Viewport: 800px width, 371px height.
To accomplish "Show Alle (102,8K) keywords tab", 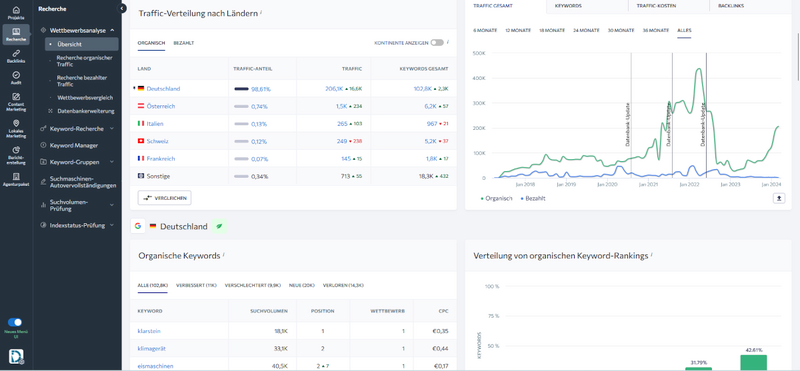I will point(153,286).
